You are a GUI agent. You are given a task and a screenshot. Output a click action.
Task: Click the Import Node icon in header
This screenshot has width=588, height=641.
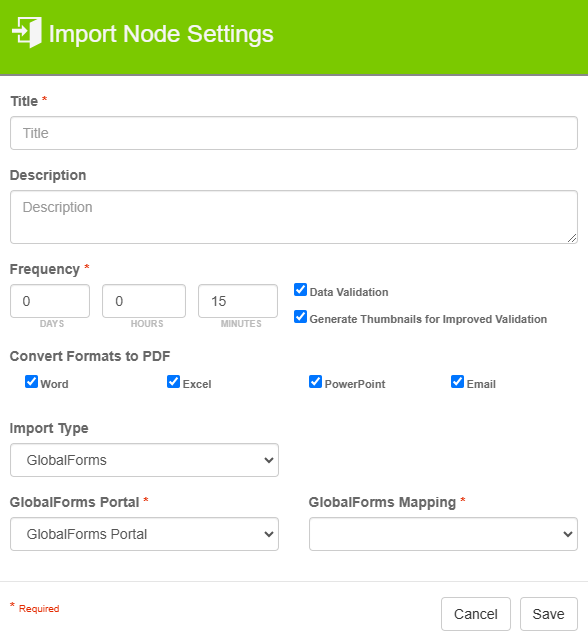pyautogui.click(x=27, y=32)
